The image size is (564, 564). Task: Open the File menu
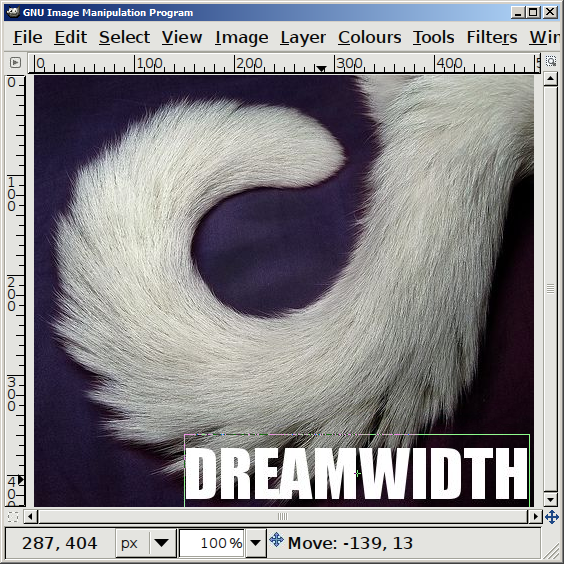(28, 37)
